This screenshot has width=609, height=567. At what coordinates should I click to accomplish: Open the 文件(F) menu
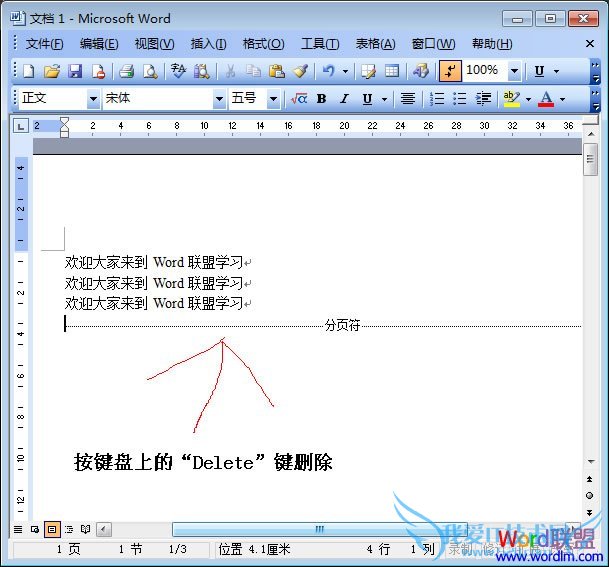pyautogui.click(x=44, y=44)
